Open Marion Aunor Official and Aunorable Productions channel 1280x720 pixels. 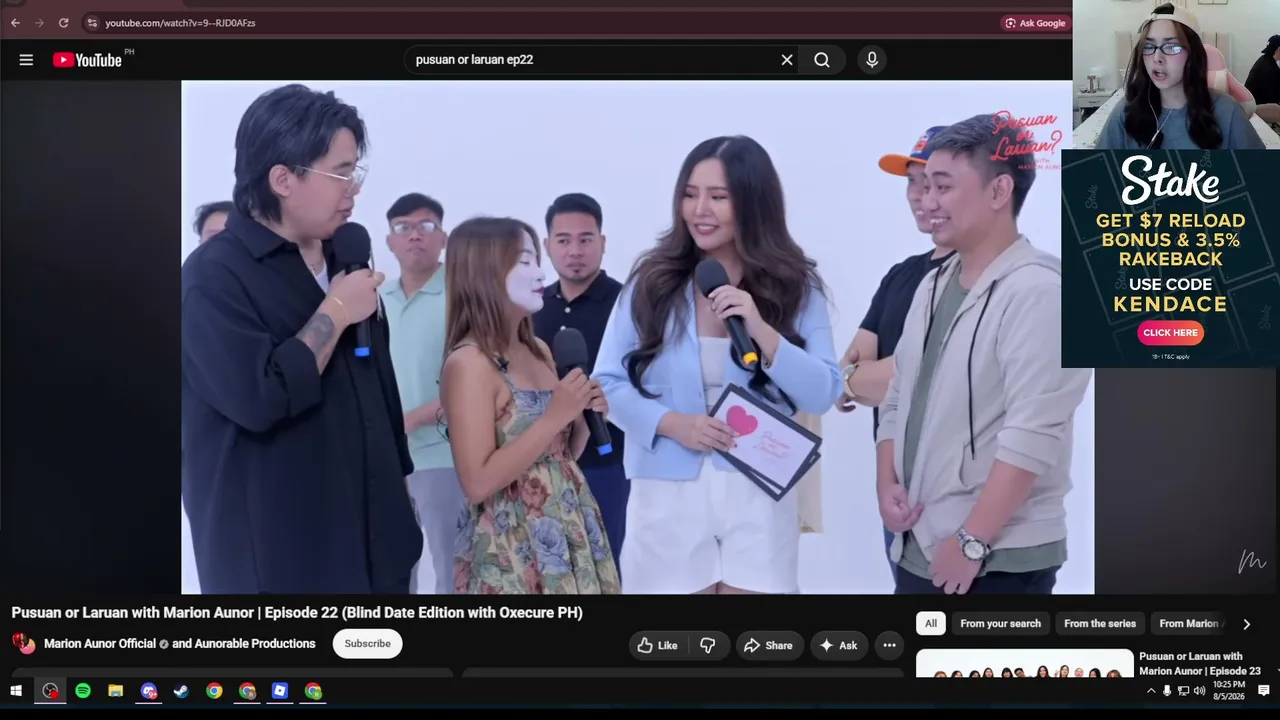[x=180, y=644]
